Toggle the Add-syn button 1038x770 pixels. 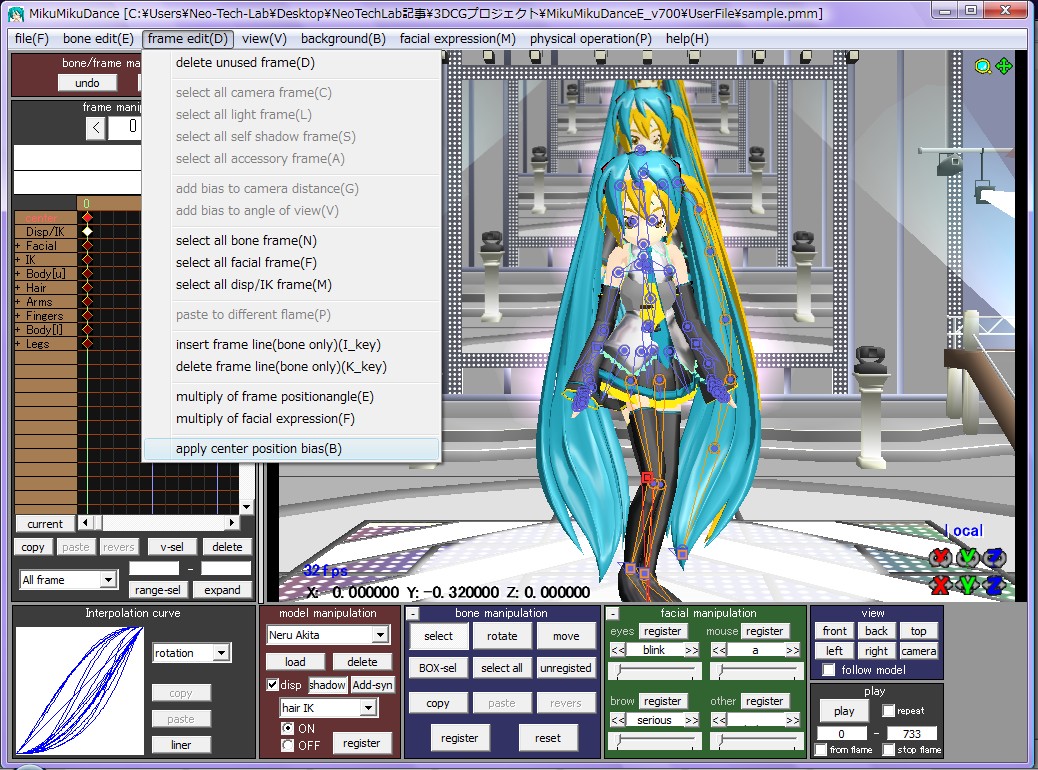point(372,685)
